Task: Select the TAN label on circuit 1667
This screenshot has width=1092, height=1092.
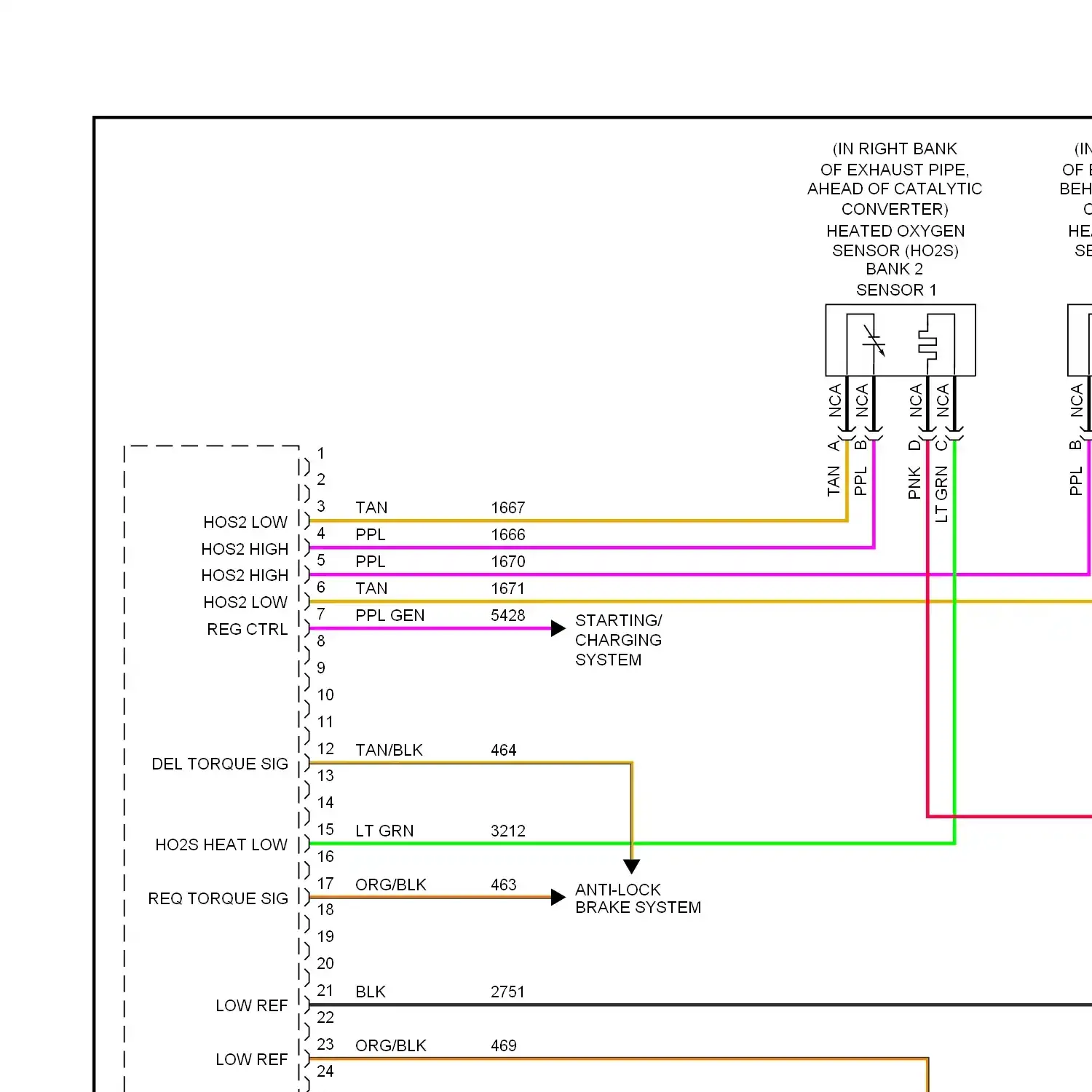Action: (x=371, y=507)
